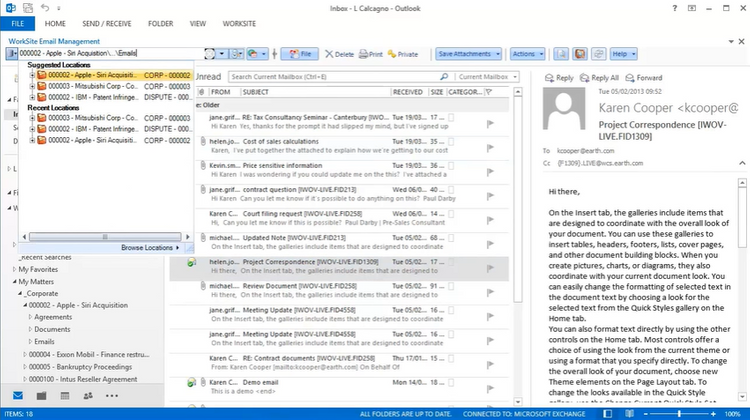This screenshot has width=750, height=420.
Task: Open the FILE tab
Action: click(x=17, y=23)
